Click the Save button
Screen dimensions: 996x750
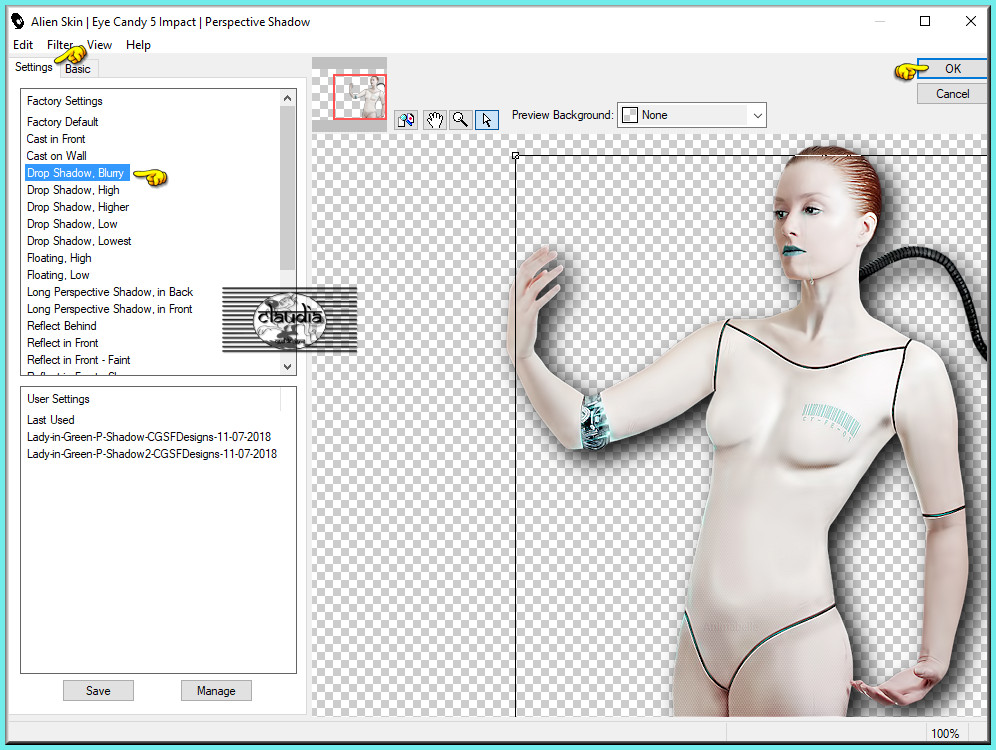98,690
